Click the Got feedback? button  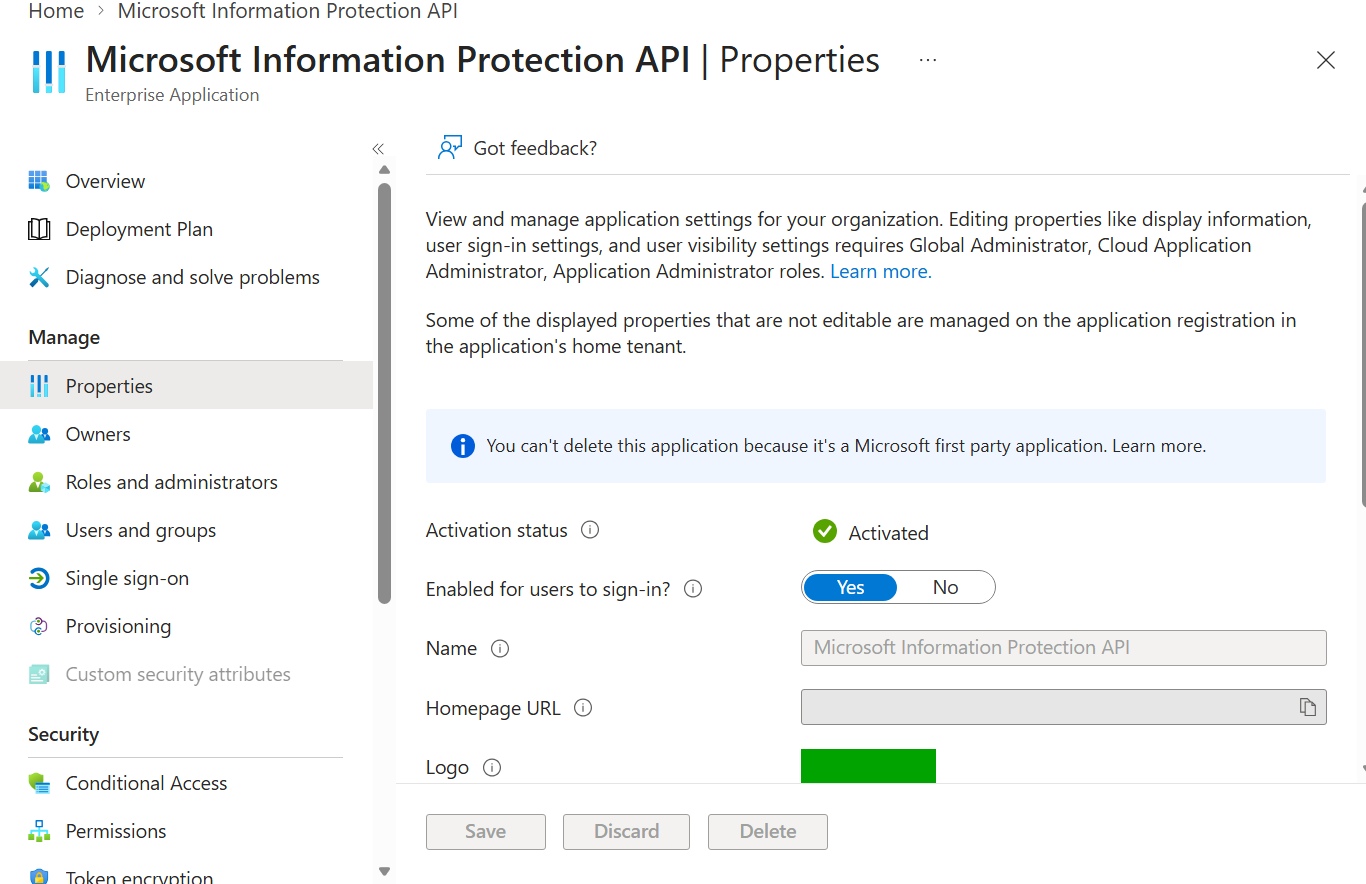click(517, 148)
